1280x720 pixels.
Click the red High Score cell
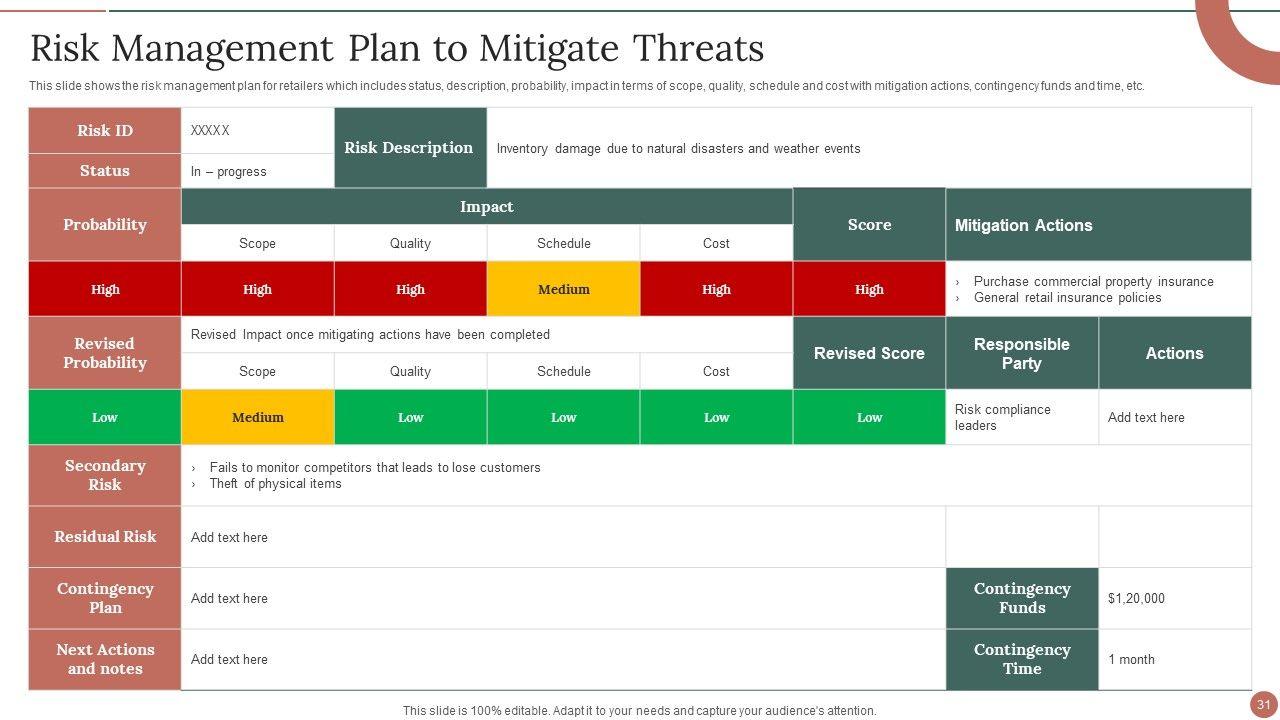tap(869, 289)
